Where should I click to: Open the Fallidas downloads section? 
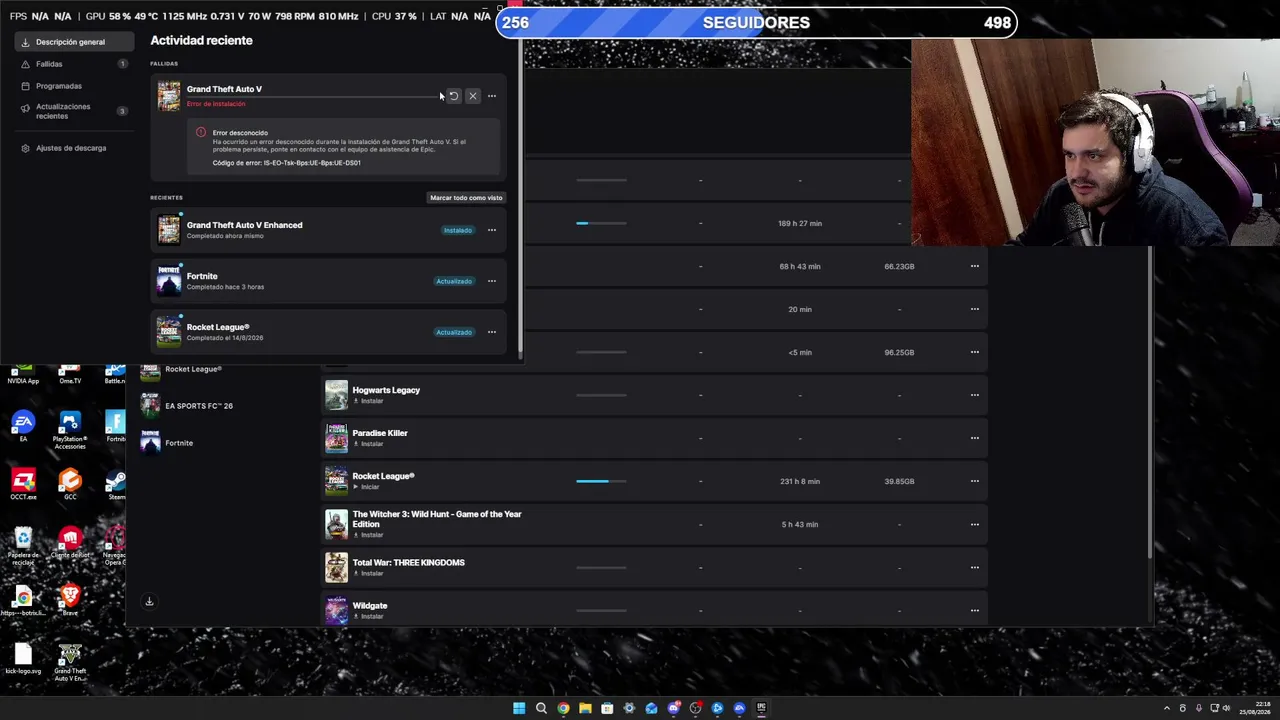coord(74,64)
